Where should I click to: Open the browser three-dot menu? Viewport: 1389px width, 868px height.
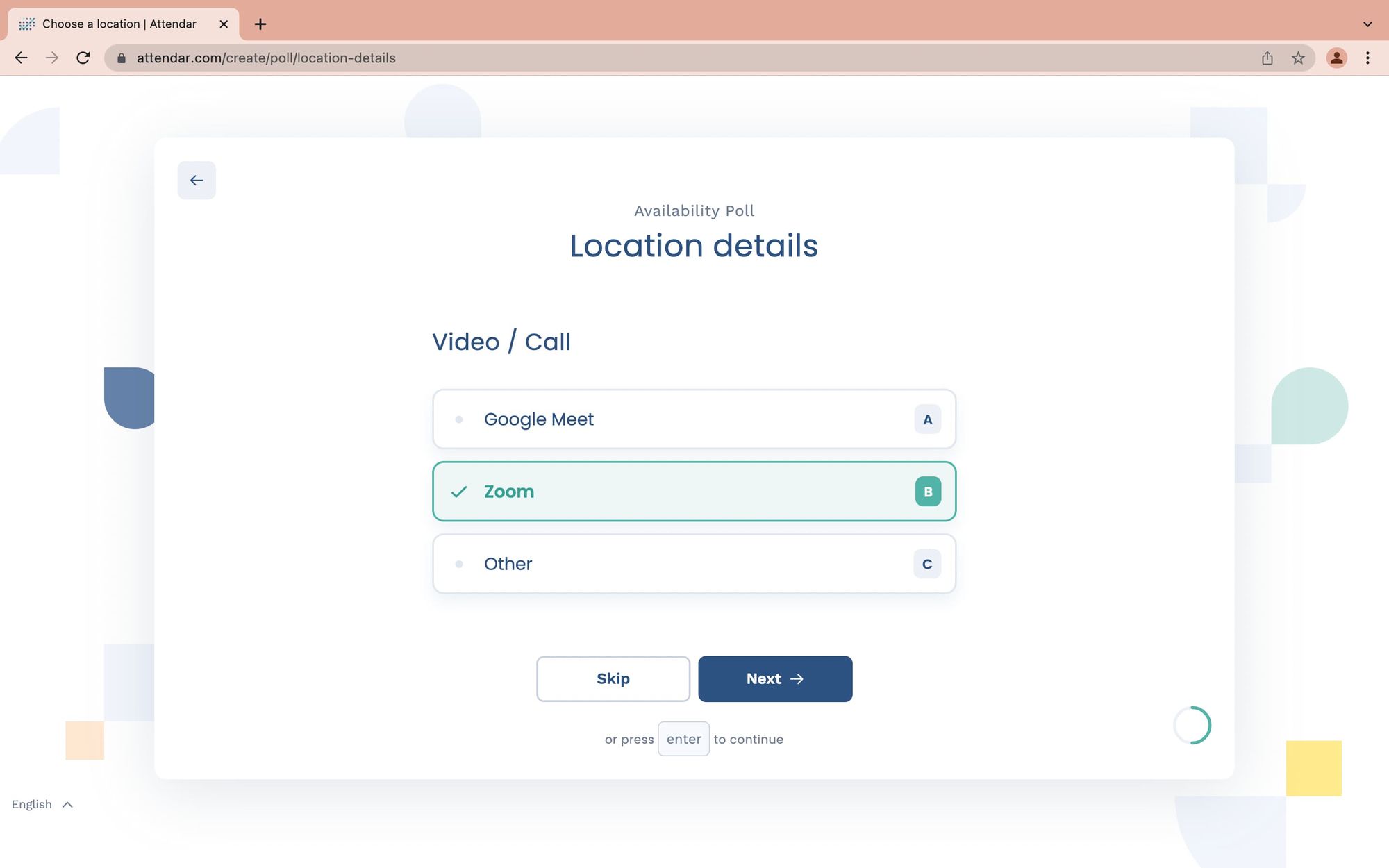(x=1367, y=58)
